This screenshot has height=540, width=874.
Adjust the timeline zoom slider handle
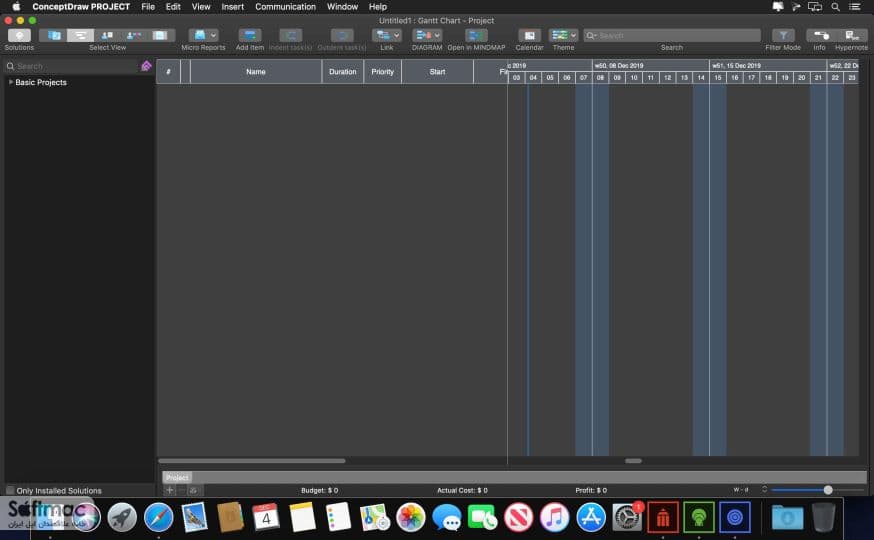click(828, 490)
